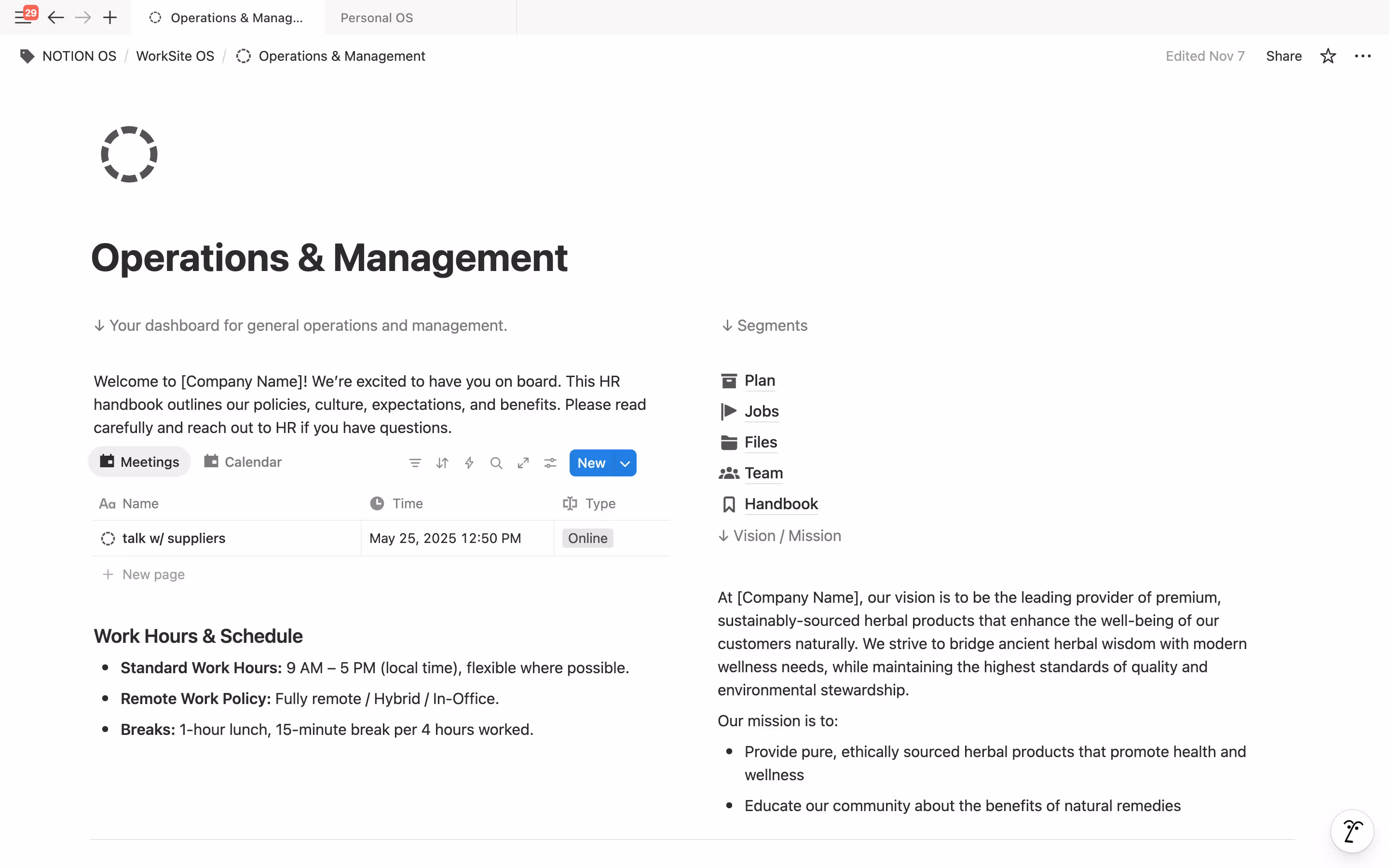Open a new tab with plus icon

109,17
